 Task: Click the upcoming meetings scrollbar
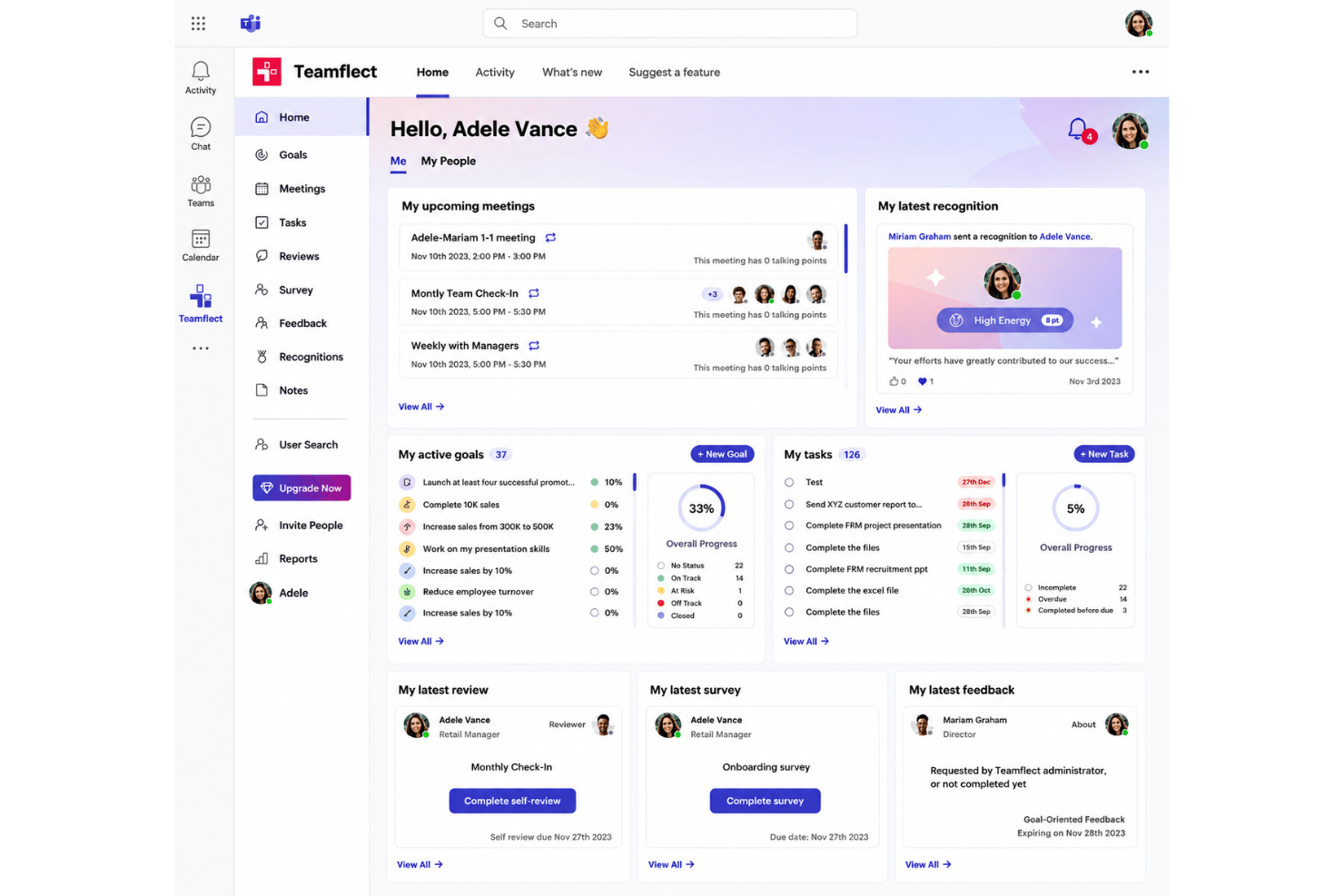point(846,249)
